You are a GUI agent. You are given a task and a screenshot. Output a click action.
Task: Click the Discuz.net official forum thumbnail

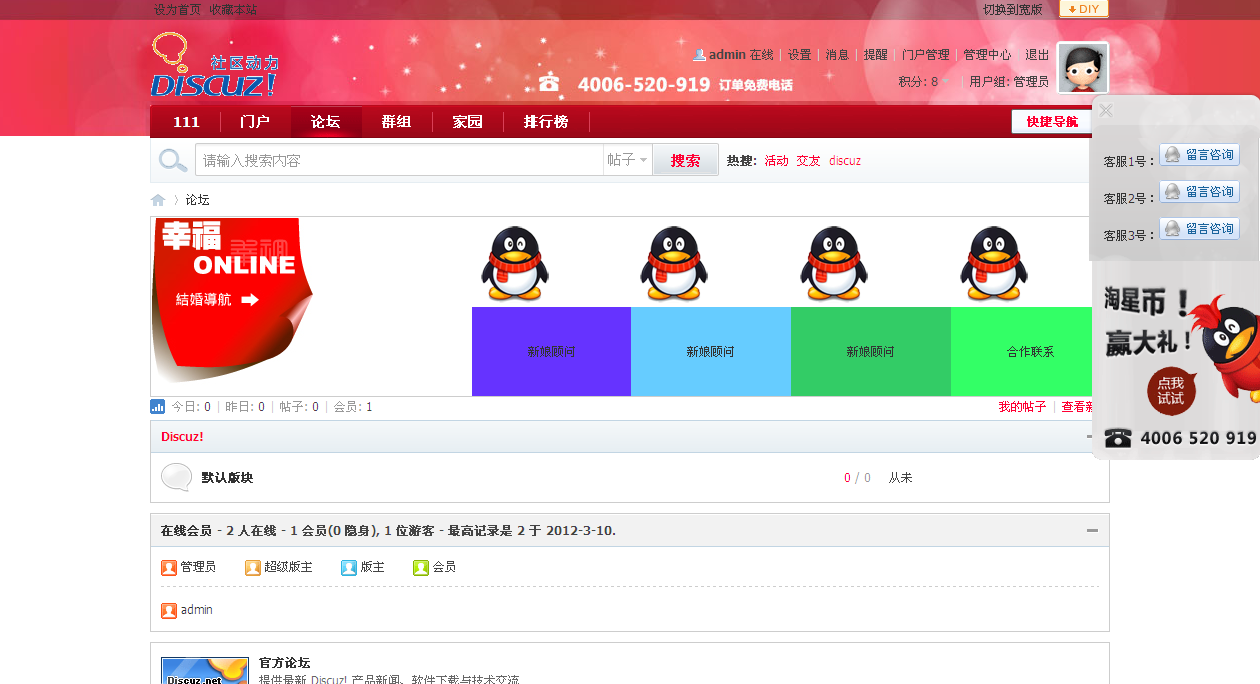[x=205, y=671]
